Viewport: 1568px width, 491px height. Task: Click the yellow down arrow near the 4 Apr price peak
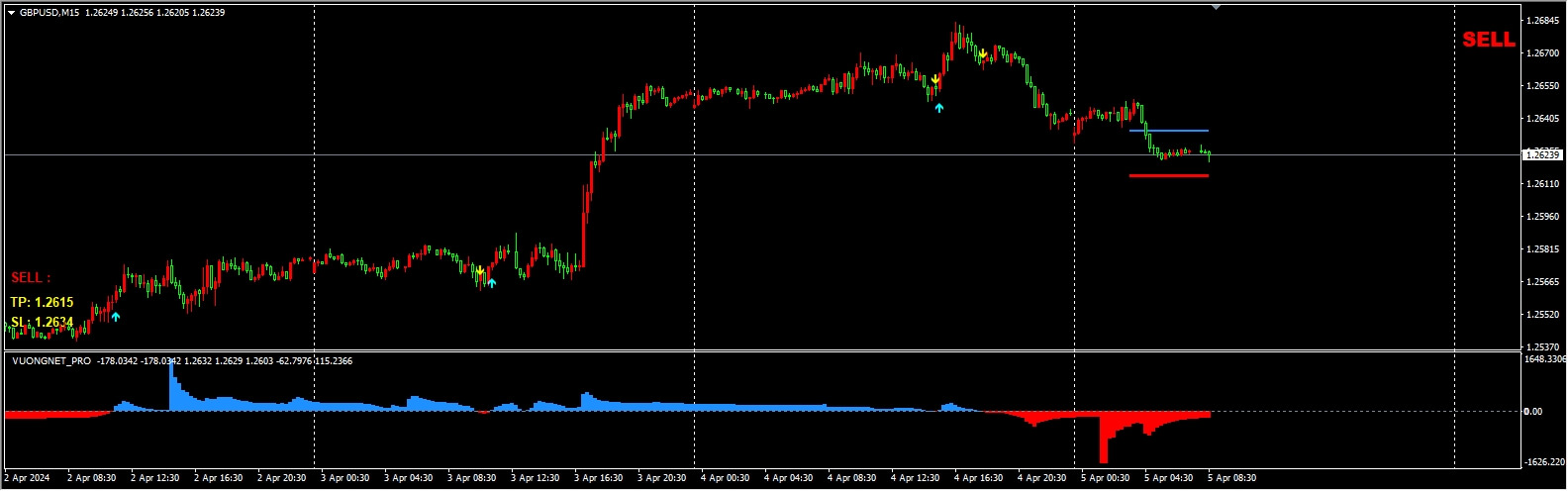(982, 54)
